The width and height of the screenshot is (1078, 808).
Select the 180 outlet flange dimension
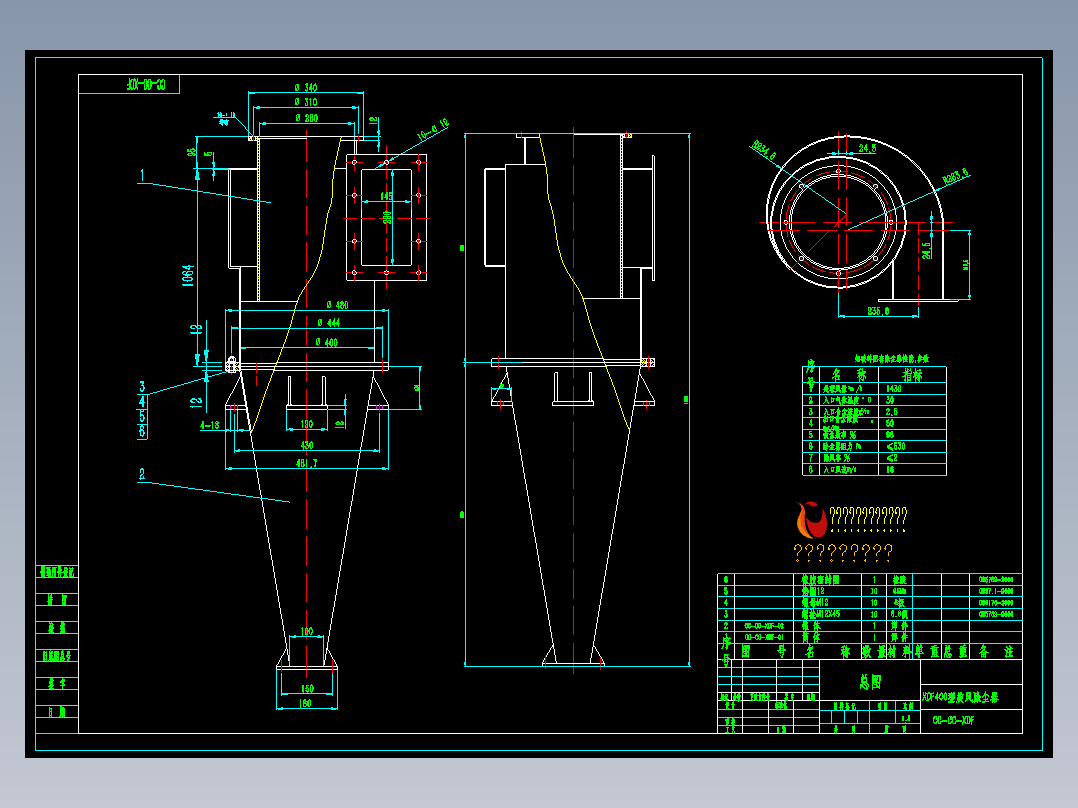[305, 703]
